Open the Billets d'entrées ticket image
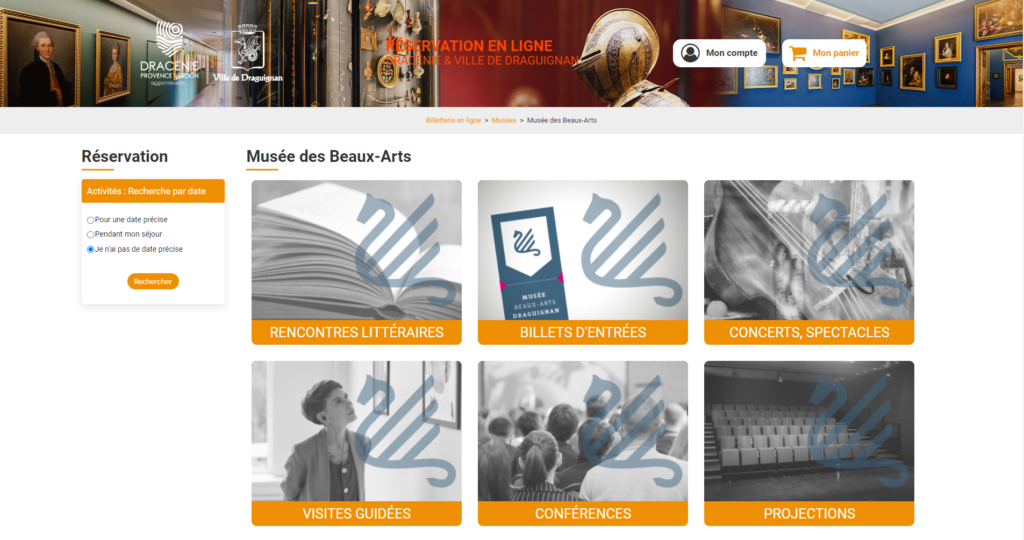Viewport: 1024px width, 540px height. [583, 250]
